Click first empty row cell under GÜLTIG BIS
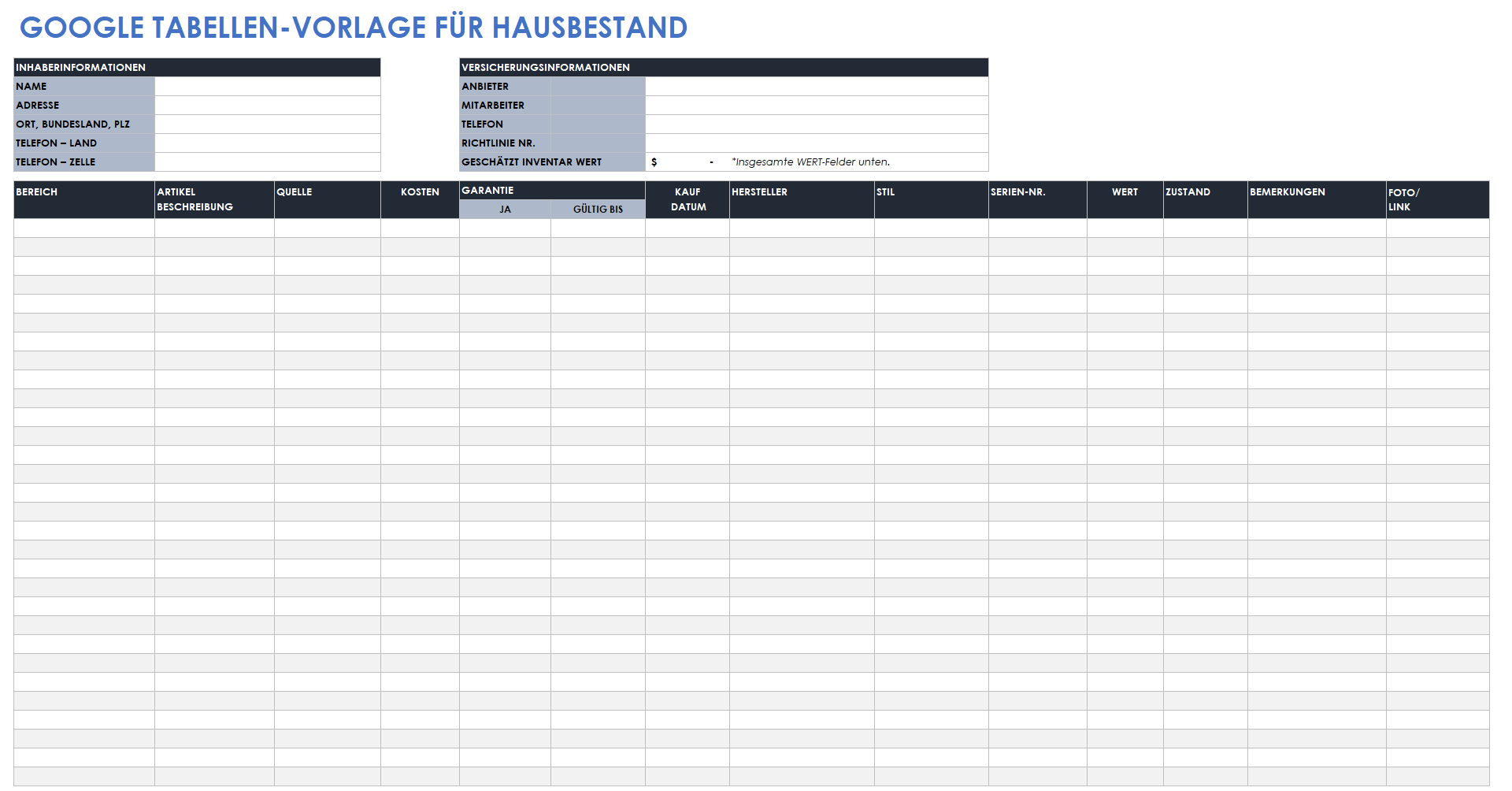The width and height of the screenshot is (1512, 791). pyautogui.click(x=598, y=228)
